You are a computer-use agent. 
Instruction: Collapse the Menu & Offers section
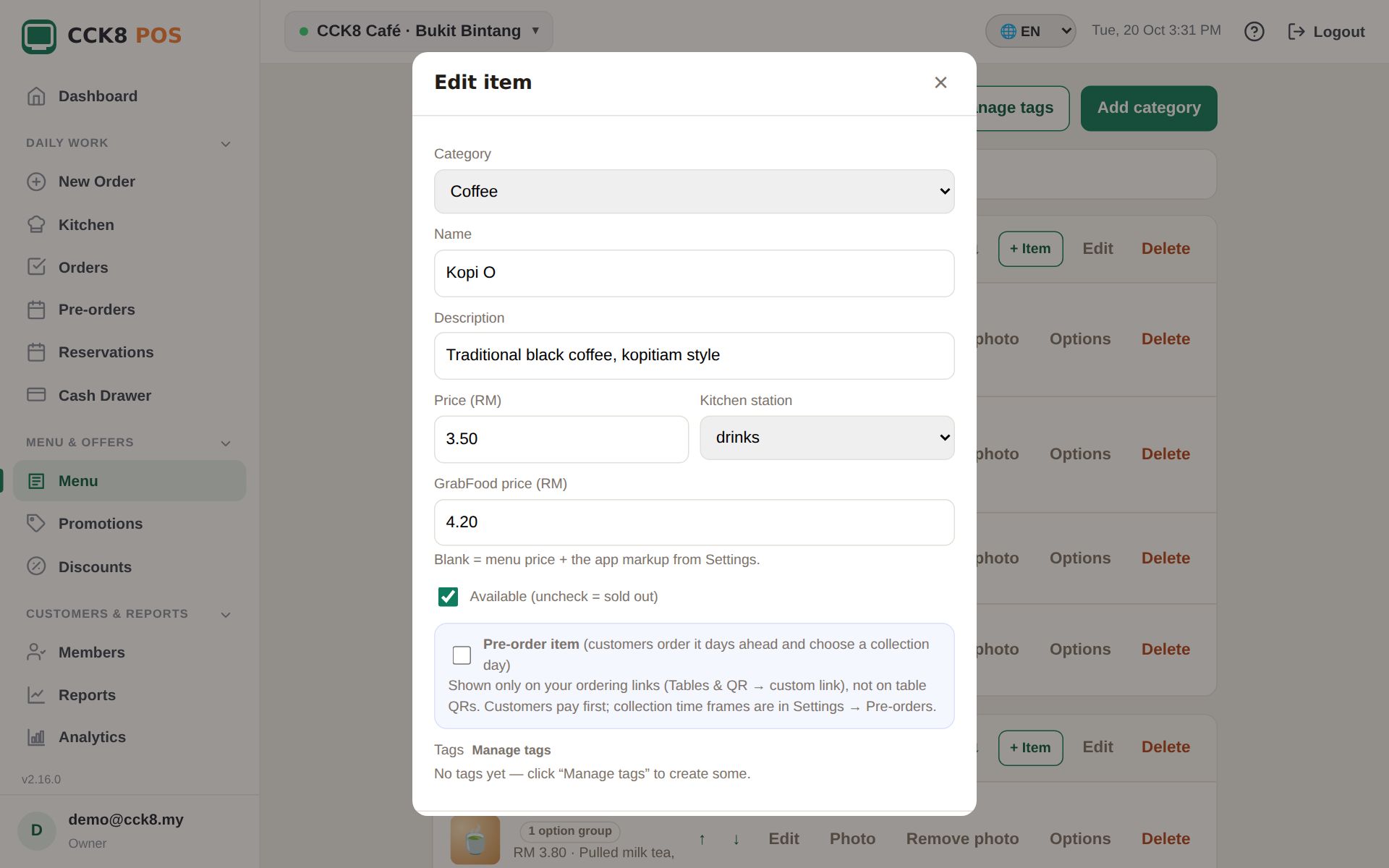(x=226, y=443)
